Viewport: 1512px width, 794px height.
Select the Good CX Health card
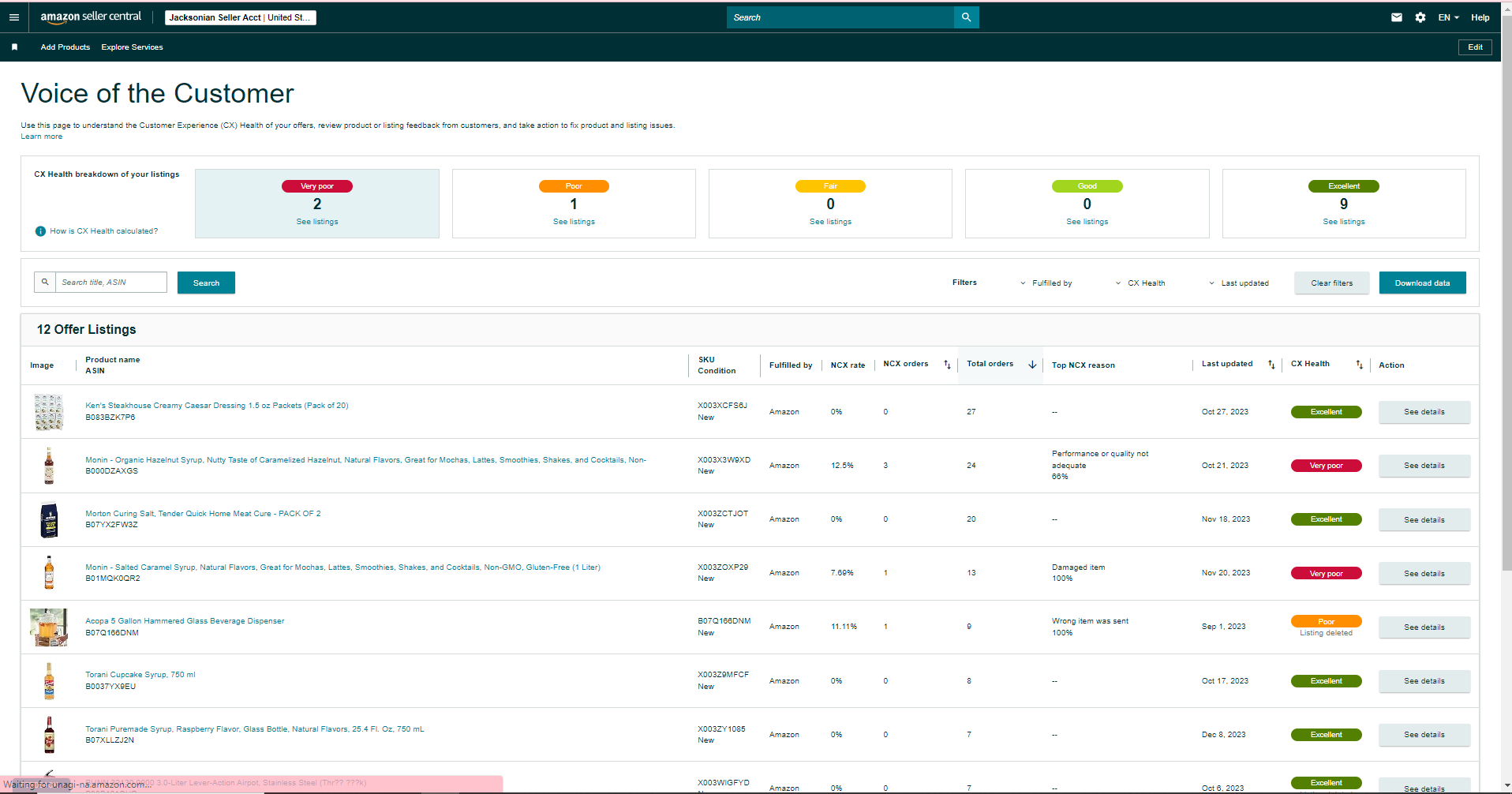pos(1087,204)
